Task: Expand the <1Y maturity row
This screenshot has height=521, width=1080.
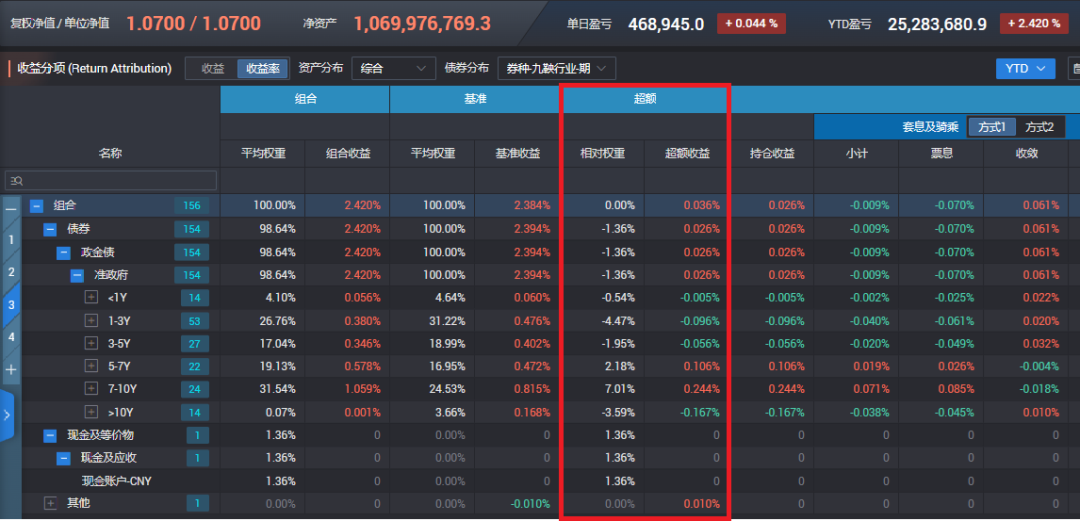Action: click(91, 298)
